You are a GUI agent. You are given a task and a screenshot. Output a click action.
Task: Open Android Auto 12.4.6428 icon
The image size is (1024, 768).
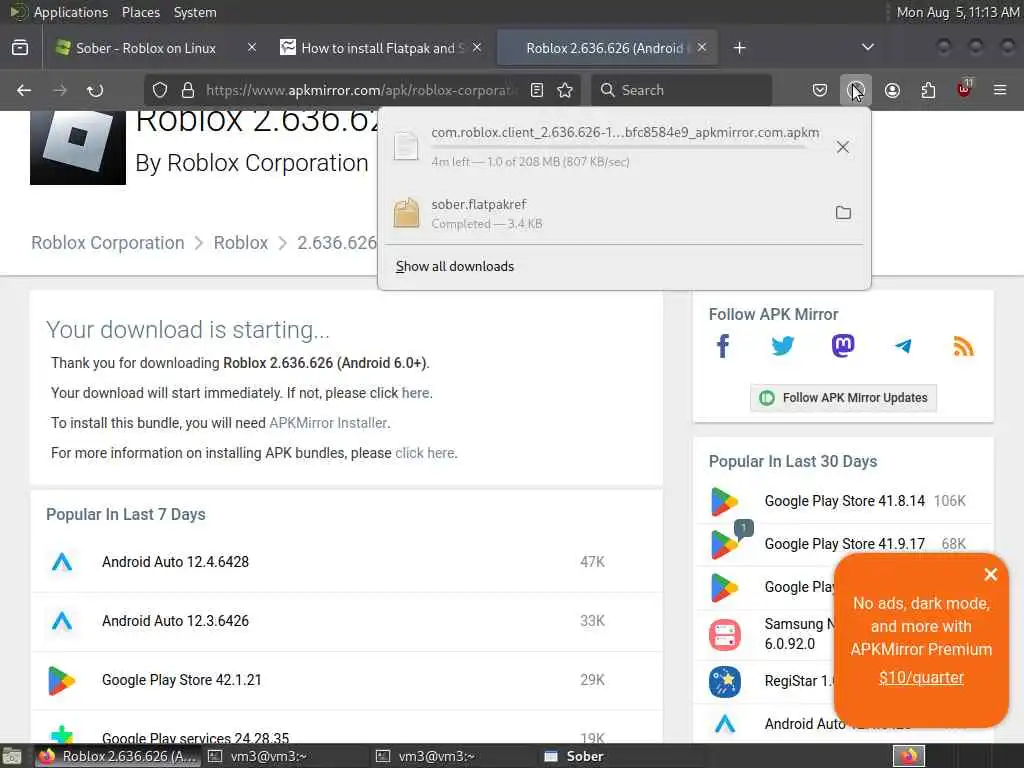tap(62, 562)
